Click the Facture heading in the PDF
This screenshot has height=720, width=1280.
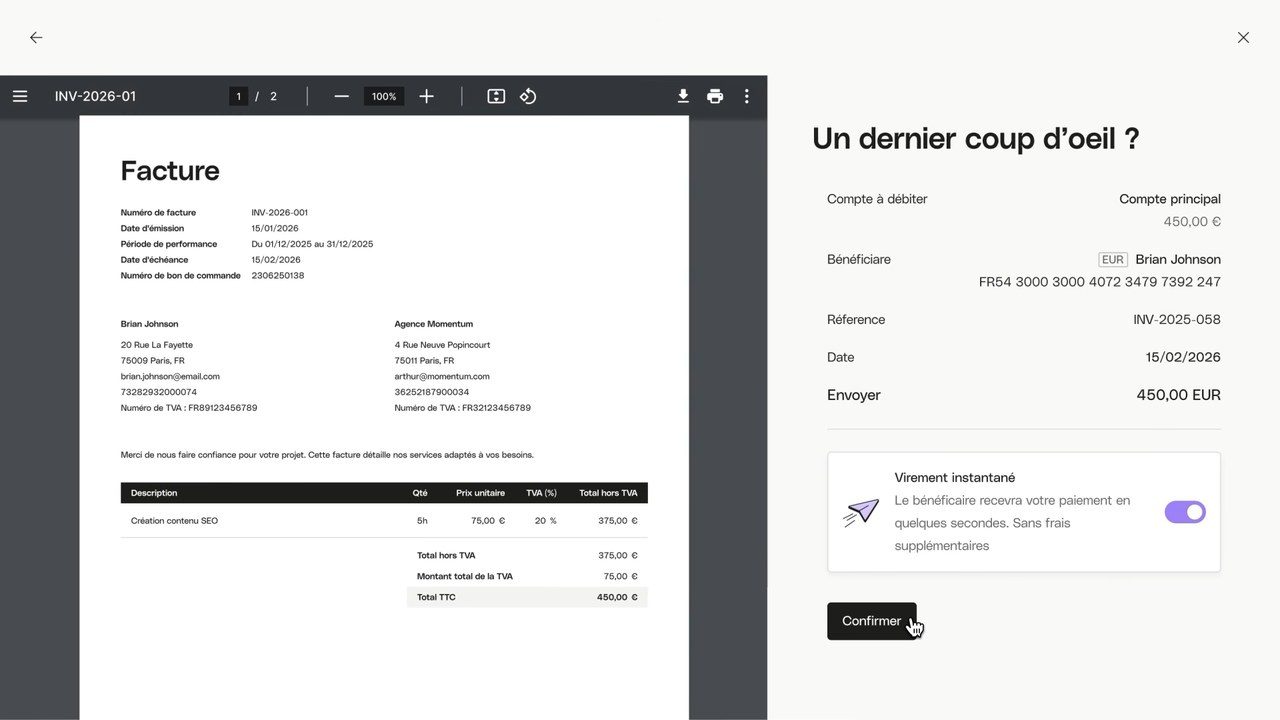pyautogui.click(x=170, y=171)
